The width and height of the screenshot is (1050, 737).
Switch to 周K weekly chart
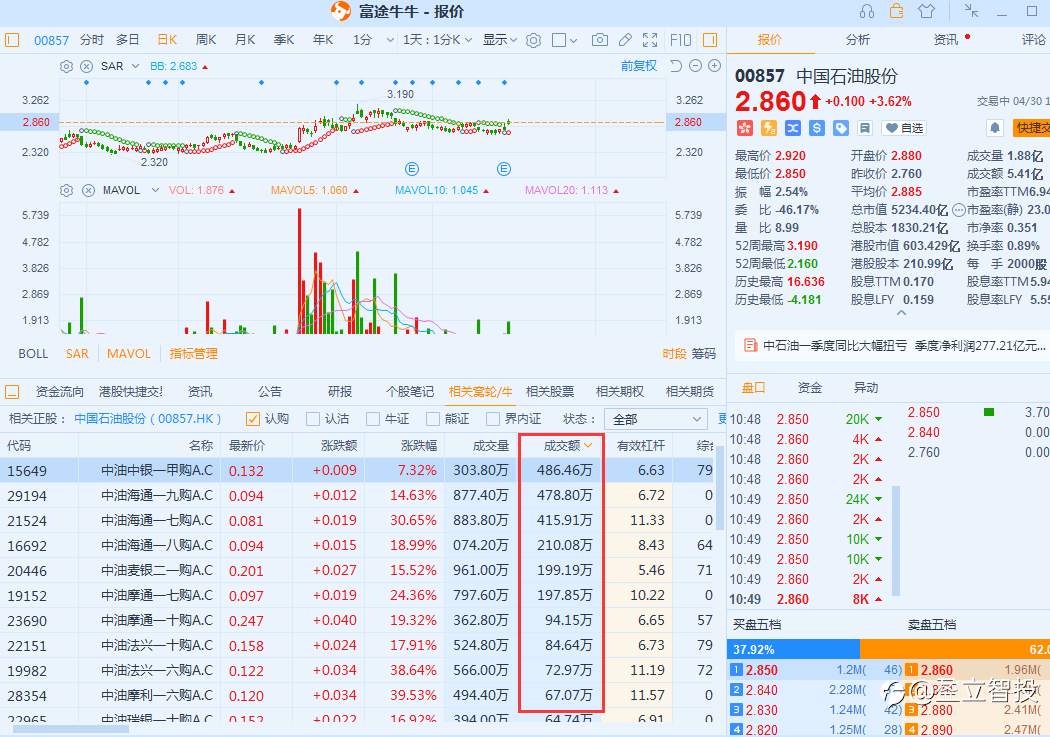pos(206,40)
